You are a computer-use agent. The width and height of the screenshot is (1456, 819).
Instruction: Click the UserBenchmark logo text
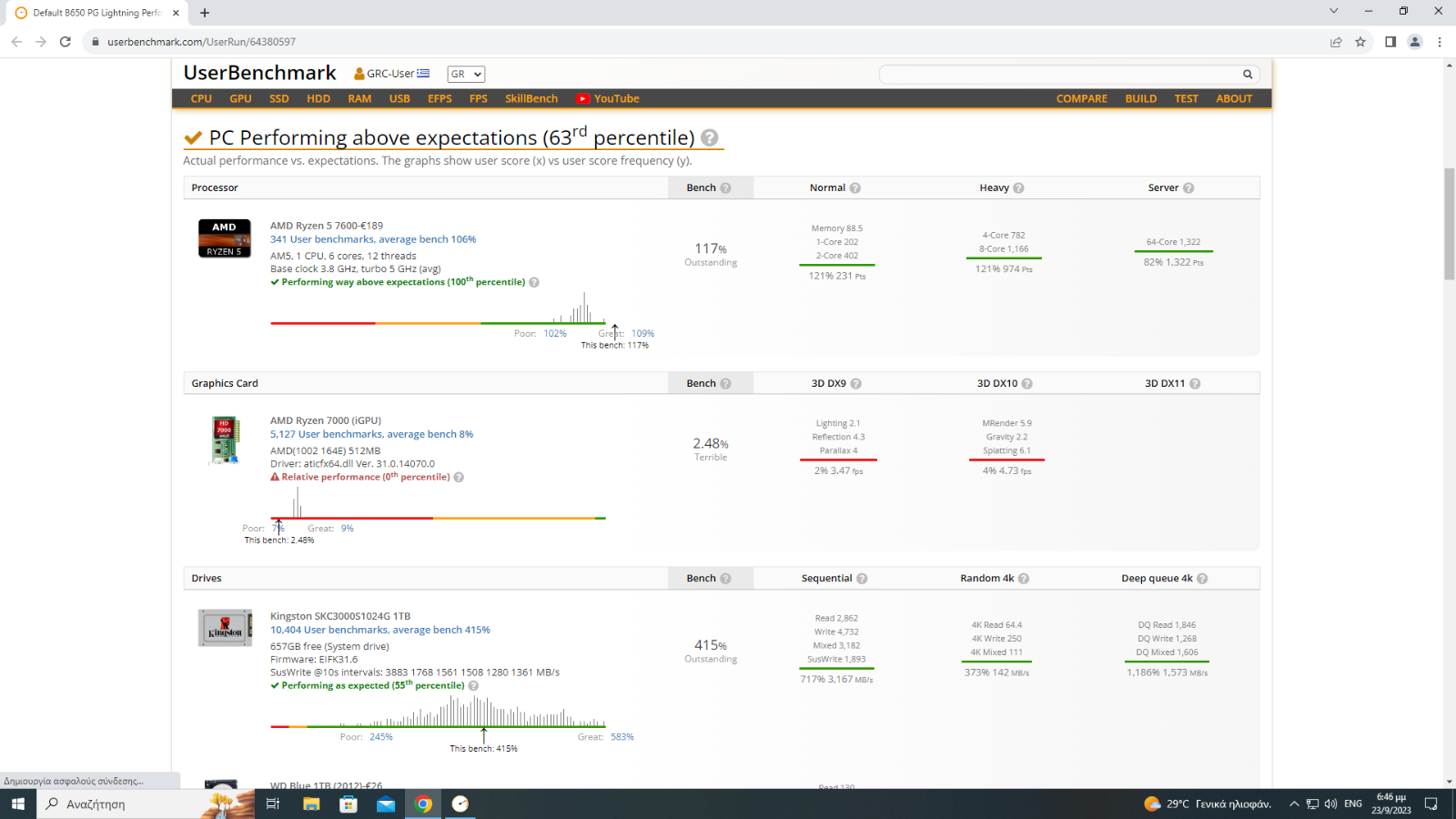pyautogui.click(x=259, y=73)
